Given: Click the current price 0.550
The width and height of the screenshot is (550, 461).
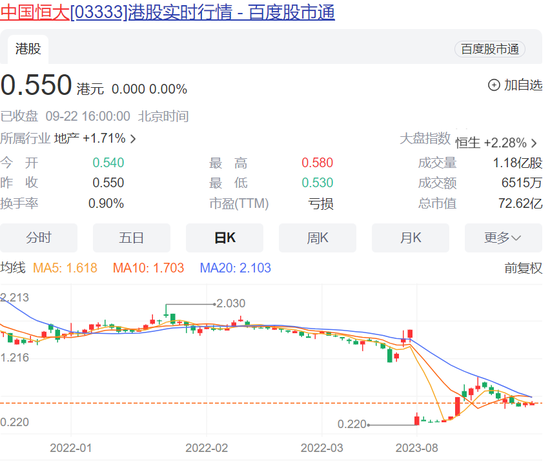Looking at the screenshot, I should coord(36,85).
